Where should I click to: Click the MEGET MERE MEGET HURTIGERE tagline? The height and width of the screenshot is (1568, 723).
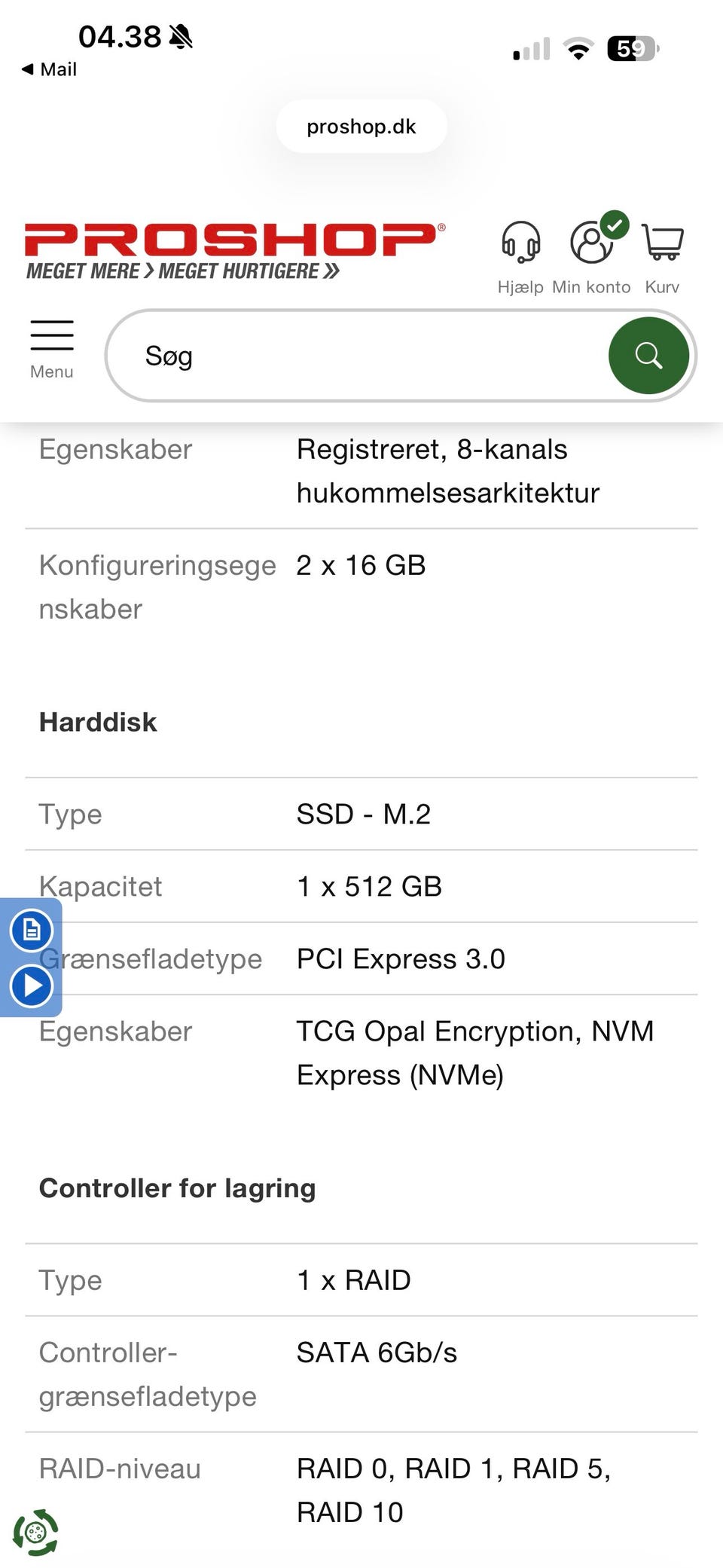coord(183,271)
